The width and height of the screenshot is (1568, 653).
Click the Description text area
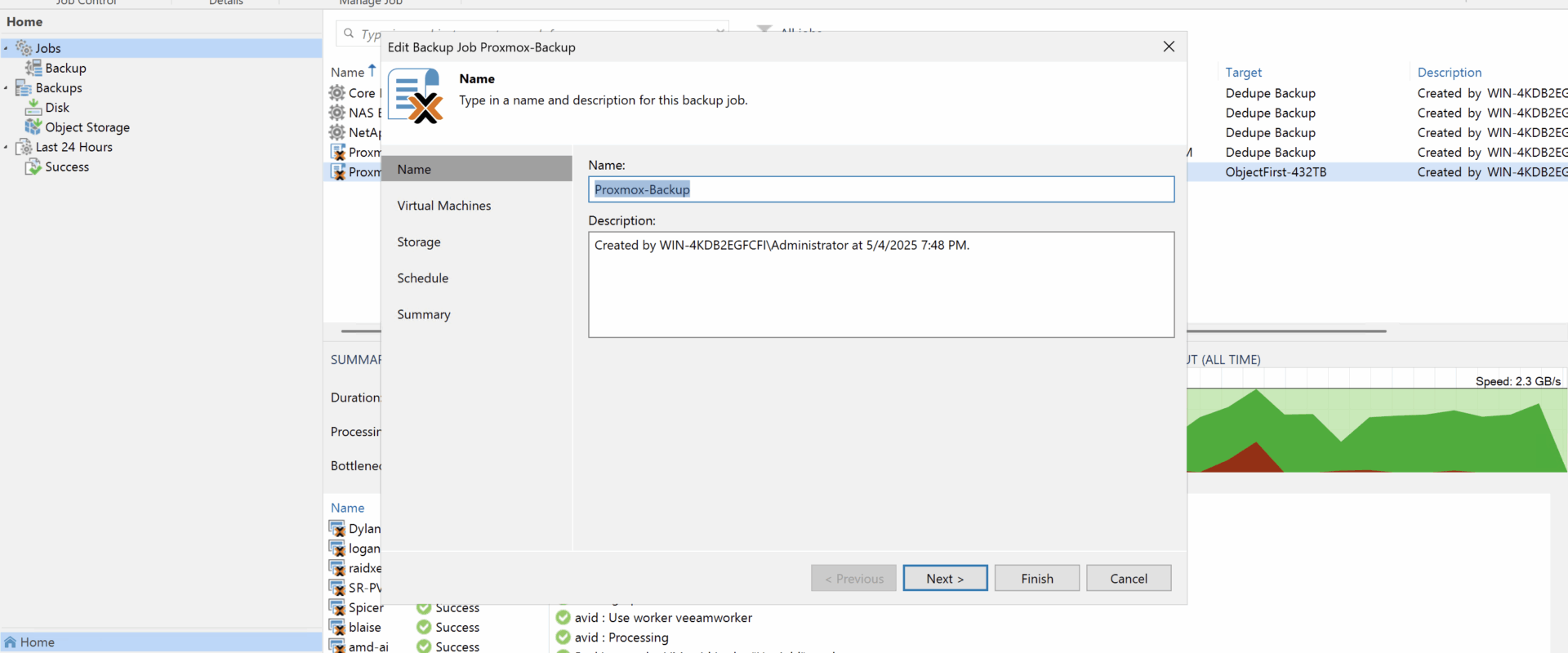tap(881, 284)
